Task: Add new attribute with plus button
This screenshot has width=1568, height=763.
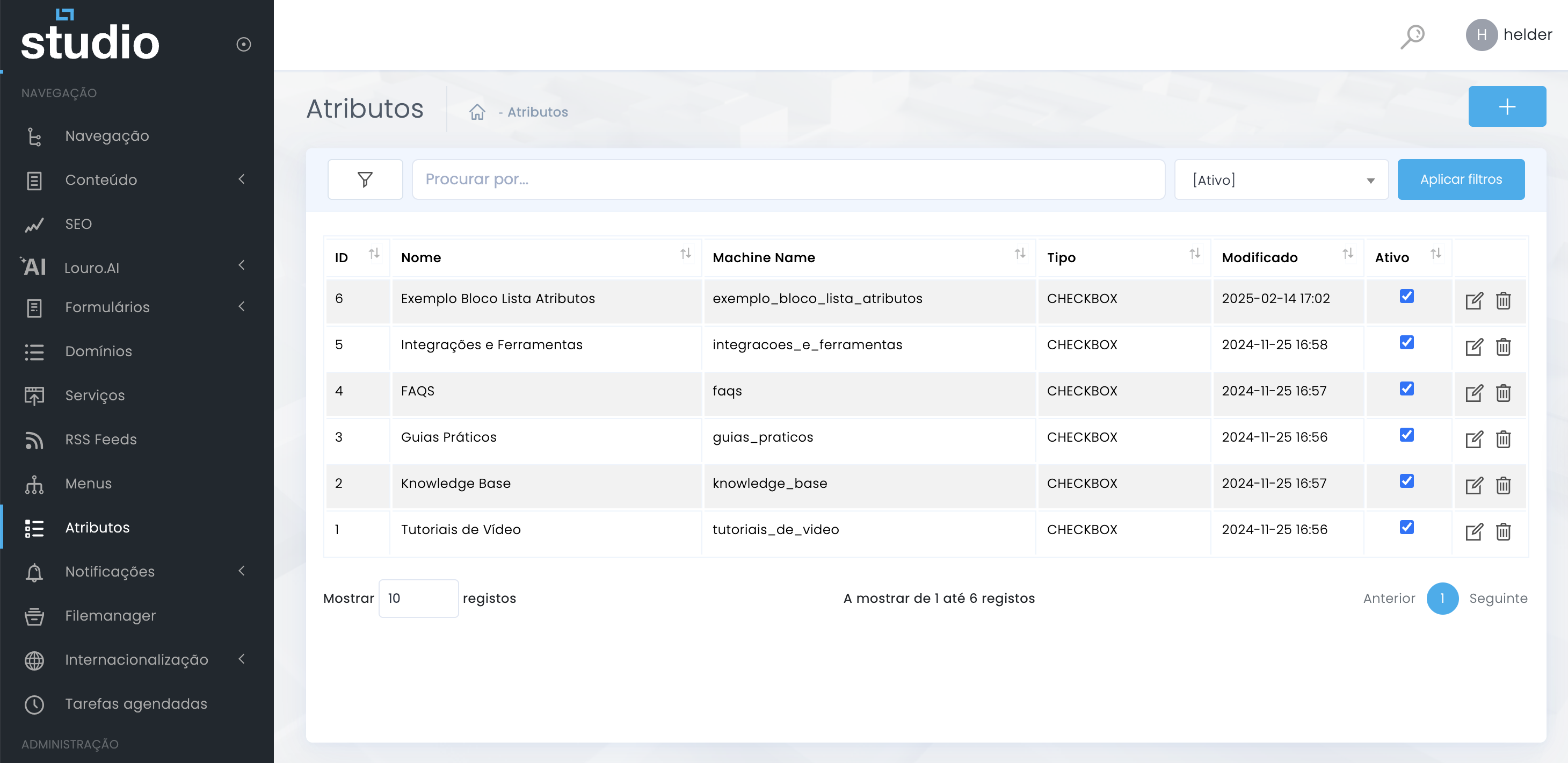Action: [1507, 106]
